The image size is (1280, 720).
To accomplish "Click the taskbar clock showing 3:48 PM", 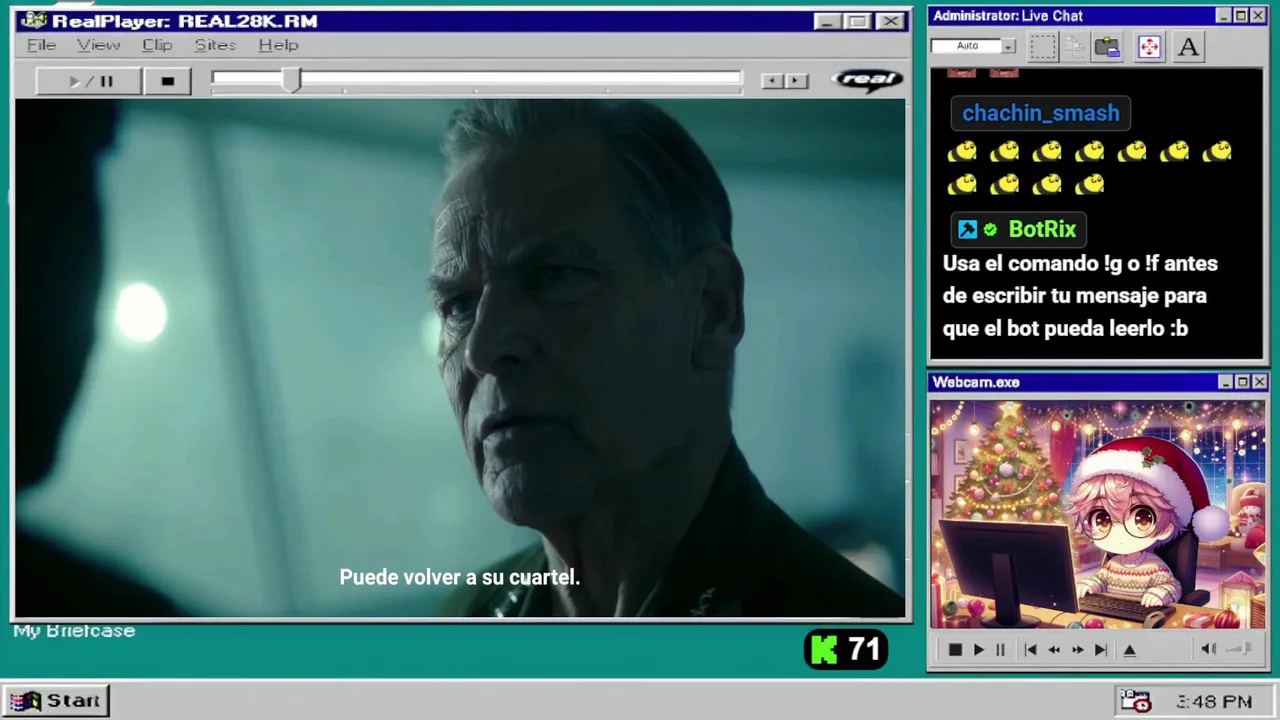I will tap(1214, 702).
